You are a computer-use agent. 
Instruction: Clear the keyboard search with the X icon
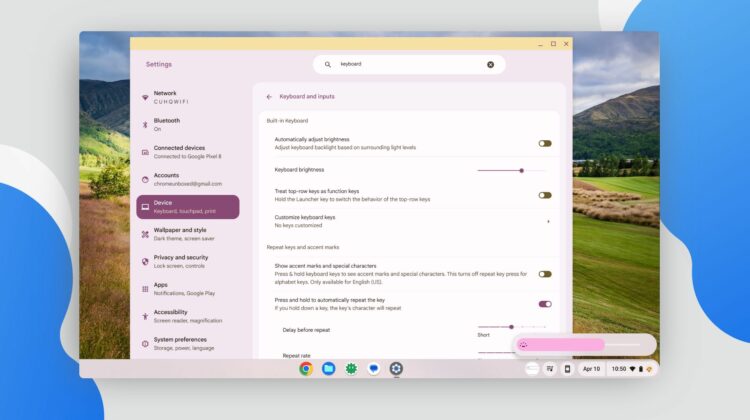(490, 64)
